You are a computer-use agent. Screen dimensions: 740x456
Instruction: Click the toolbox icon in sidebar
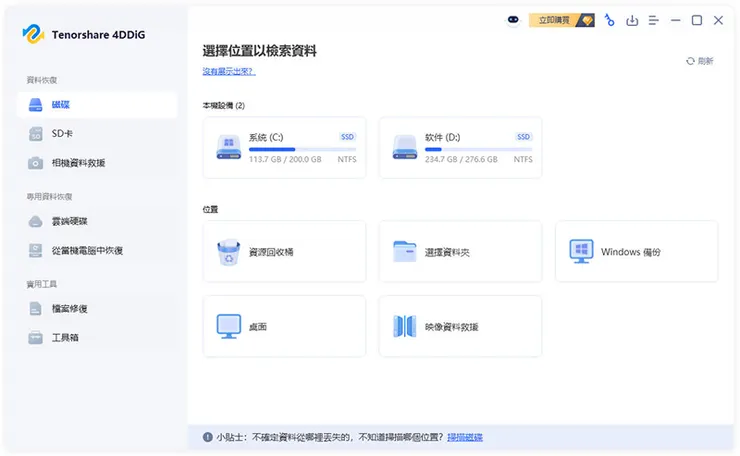click(35, 338)
